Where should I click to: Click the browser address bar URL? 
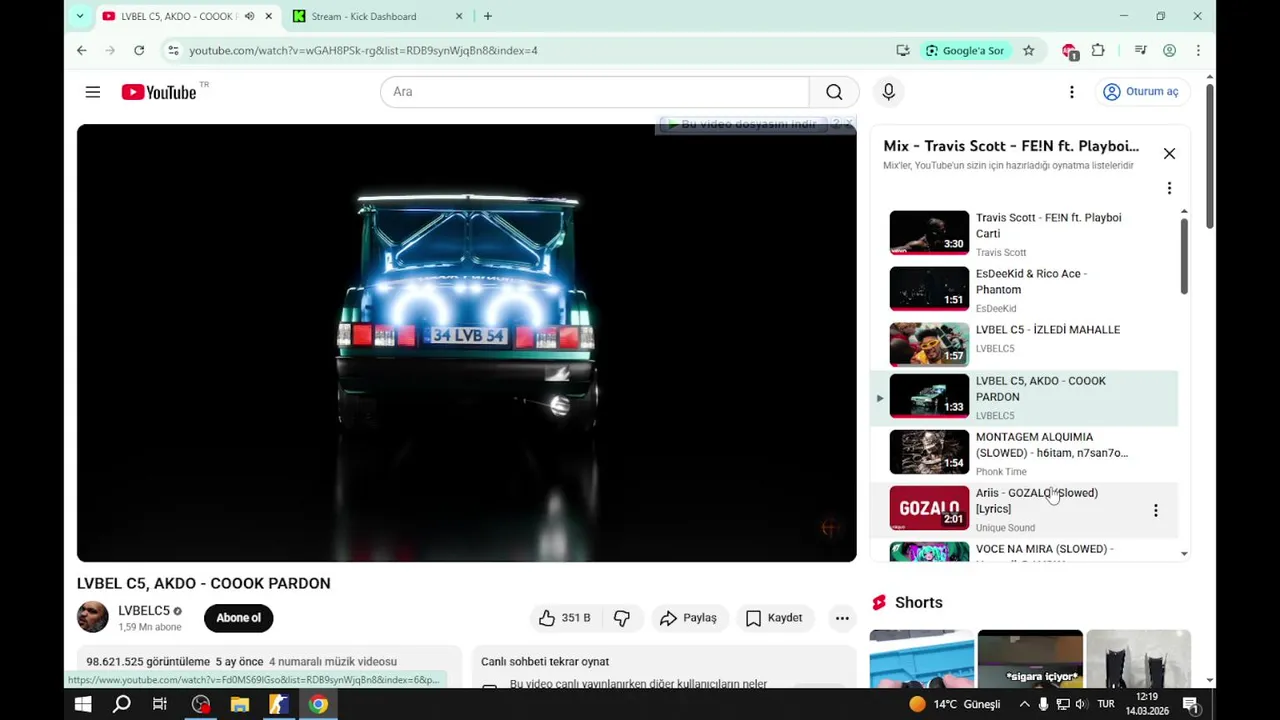click(x=363, y=50)
